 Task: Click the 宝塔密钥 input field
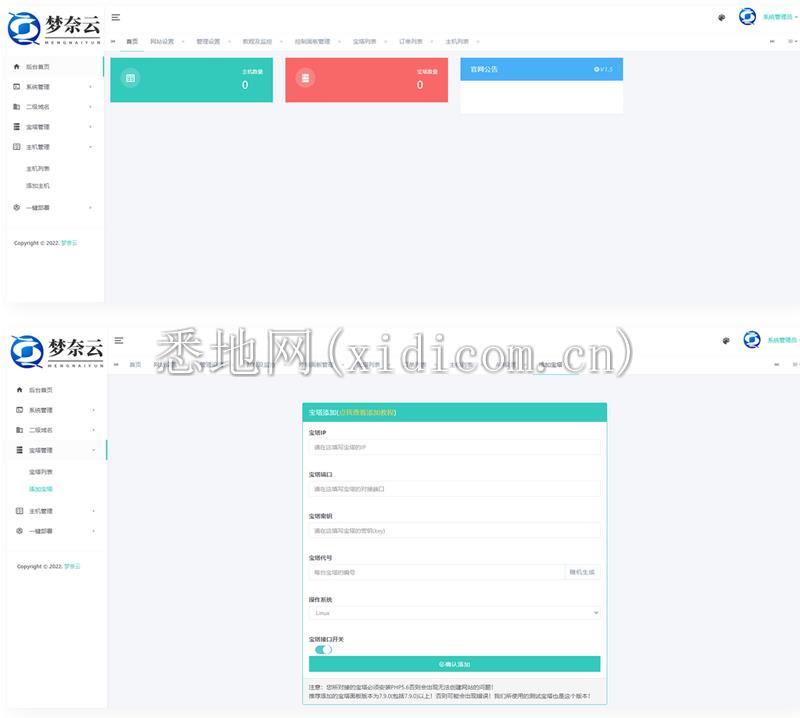(x=454, y=531)
